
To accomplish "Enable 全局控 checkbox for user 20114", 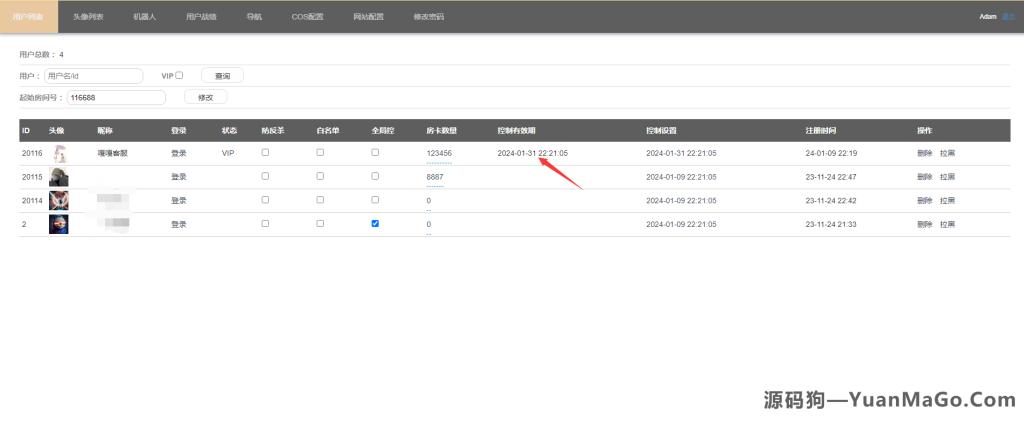I will coord(375,200).
